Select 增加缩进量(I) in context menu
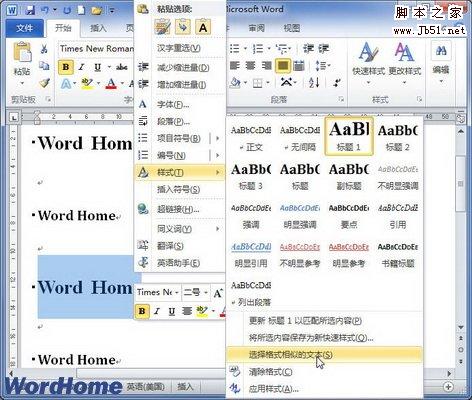The image size is (472, 400). point(180,85)
